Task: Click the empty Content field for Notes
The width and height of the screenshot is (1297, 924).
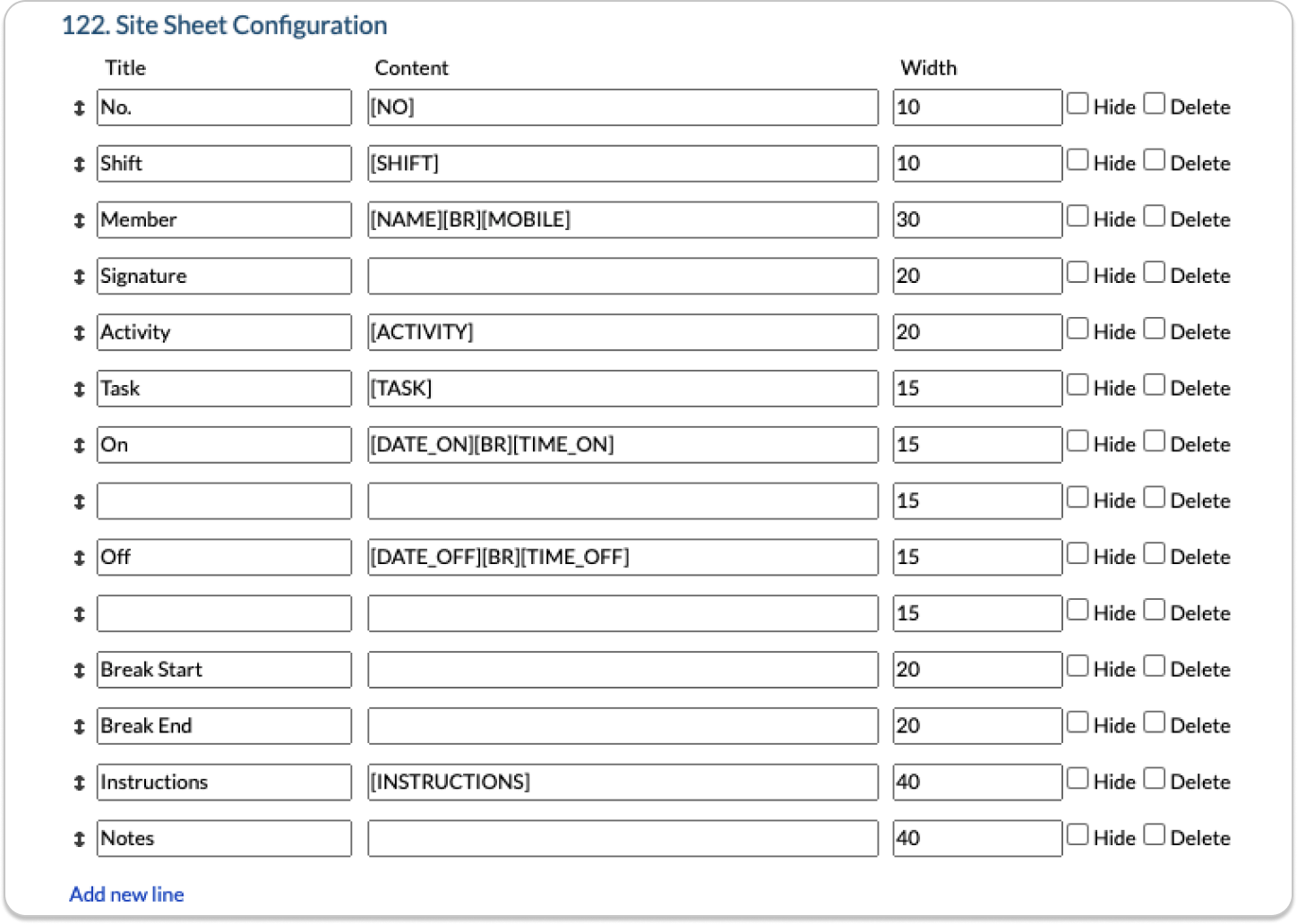Action: [x=623, y=839]
